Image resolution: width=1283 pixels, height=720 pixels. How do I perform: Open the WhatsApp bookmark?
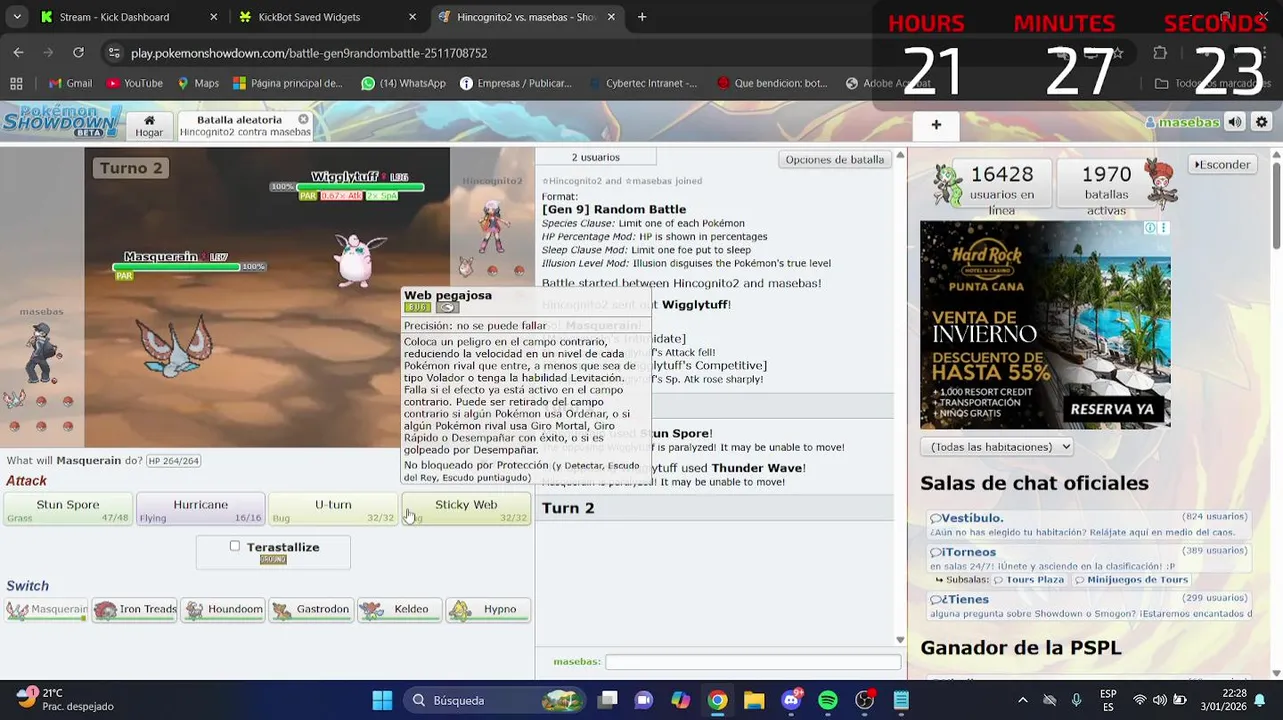pyautogui.click(x=403, y=83)
